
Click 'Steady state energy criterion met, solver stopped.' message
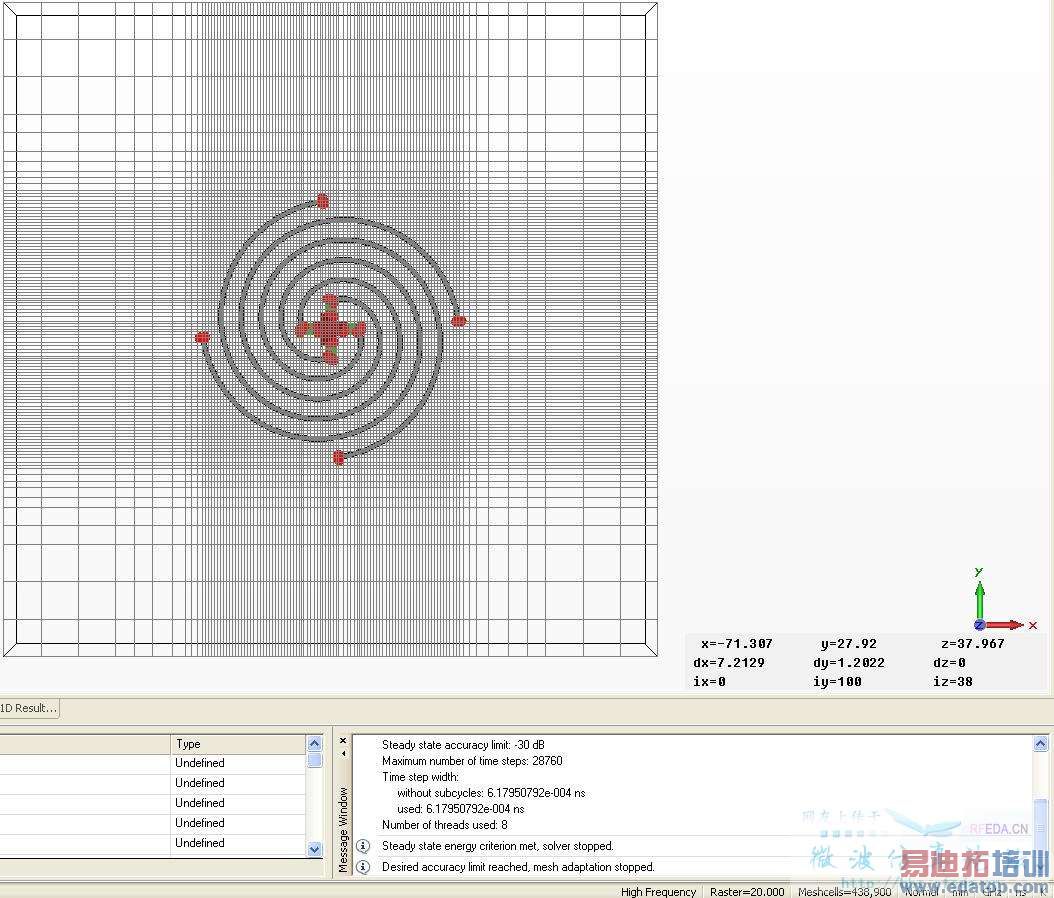tap(497, 846)
